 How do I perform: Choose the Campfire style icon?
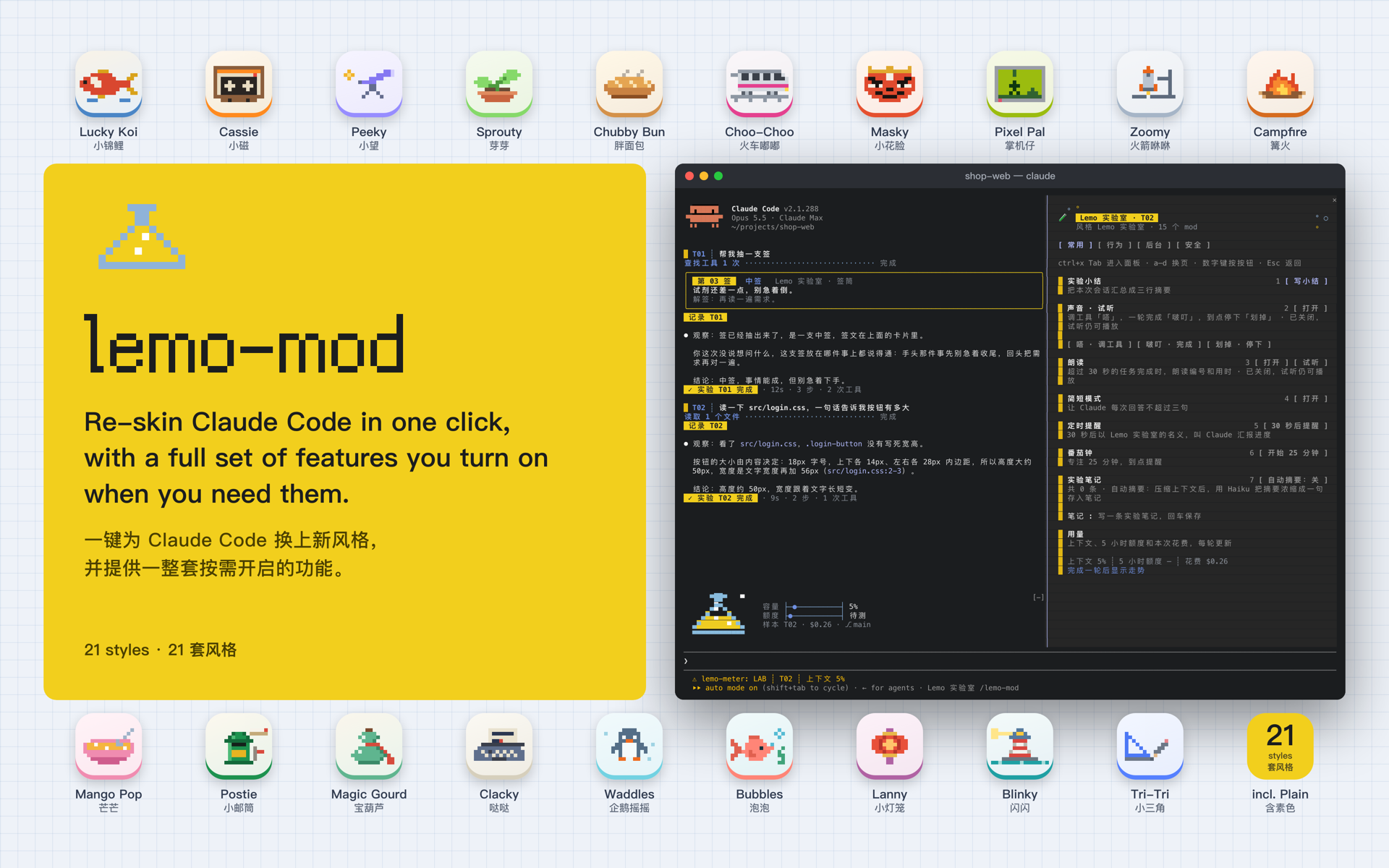click(x=1280, y=84)
